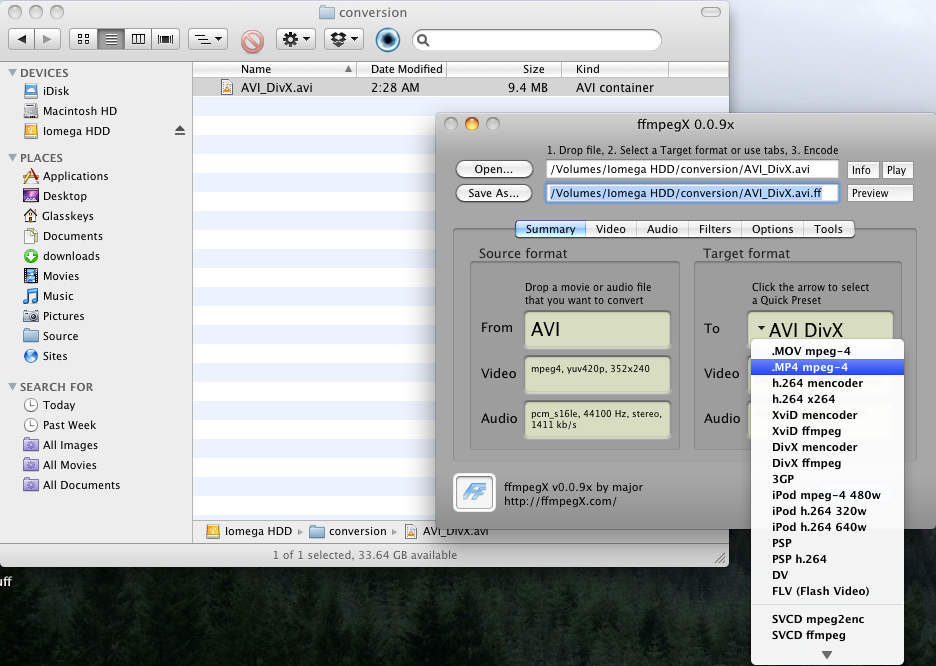Image resolution: width=936 pixels, height=666 pixels.
Task: Select AVI_DivX.avi in file list
Action: 277,88
